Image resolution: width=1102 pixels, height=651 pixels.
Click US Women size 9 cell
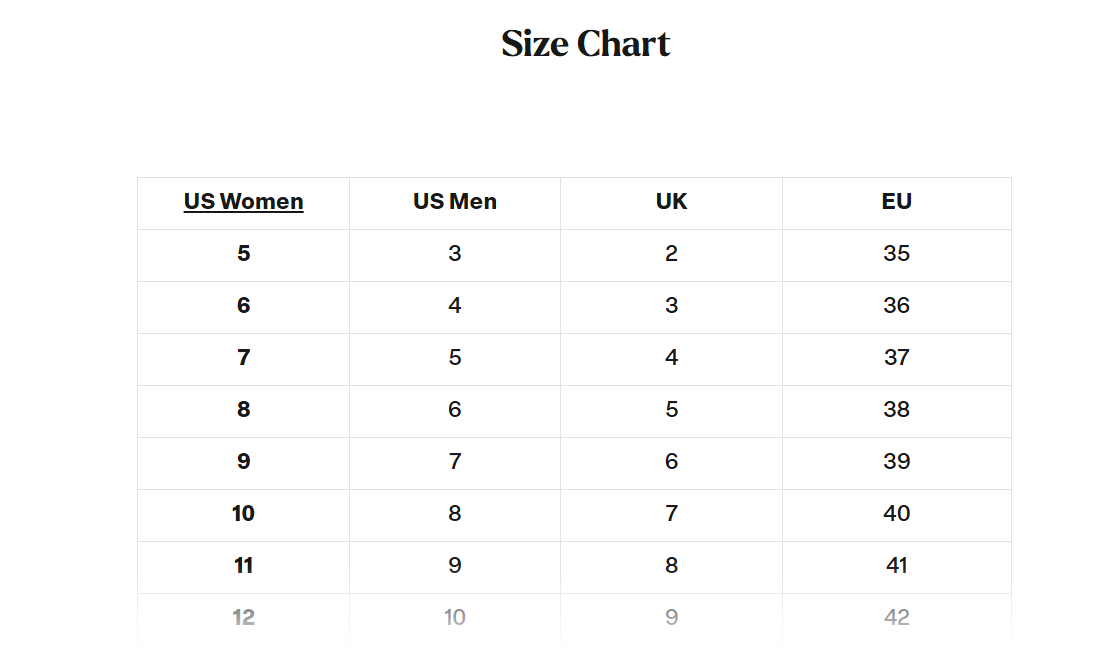(243, 462)
